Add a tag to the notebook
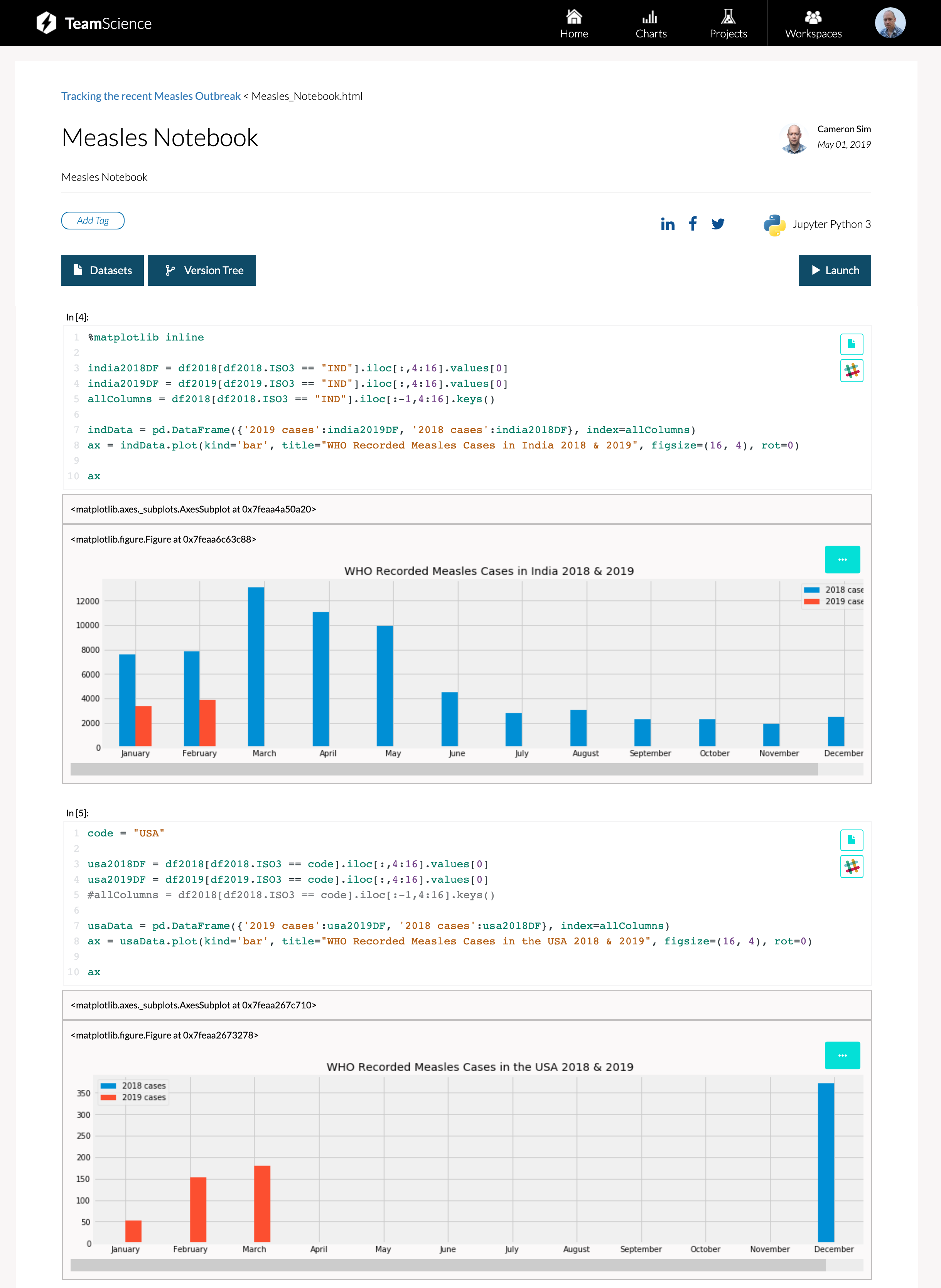 [93, 220]
